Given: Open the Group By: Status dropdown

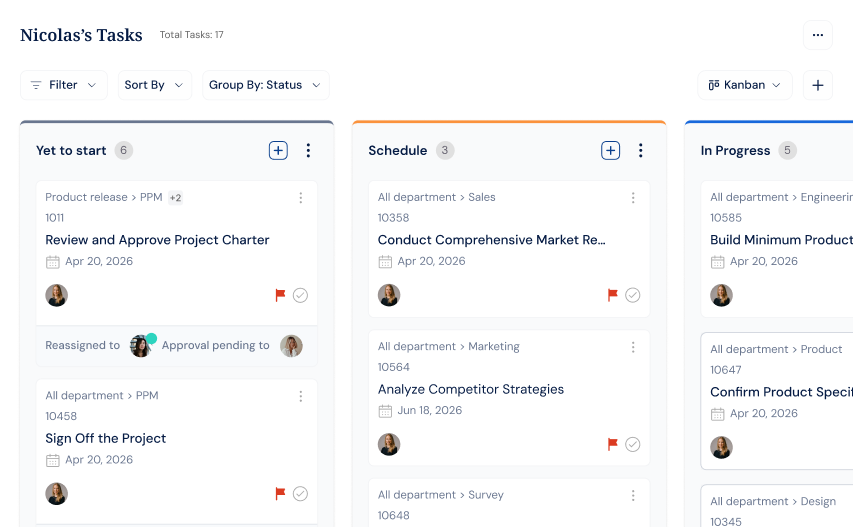Looking at the screenshot, I should coord(265,85).
